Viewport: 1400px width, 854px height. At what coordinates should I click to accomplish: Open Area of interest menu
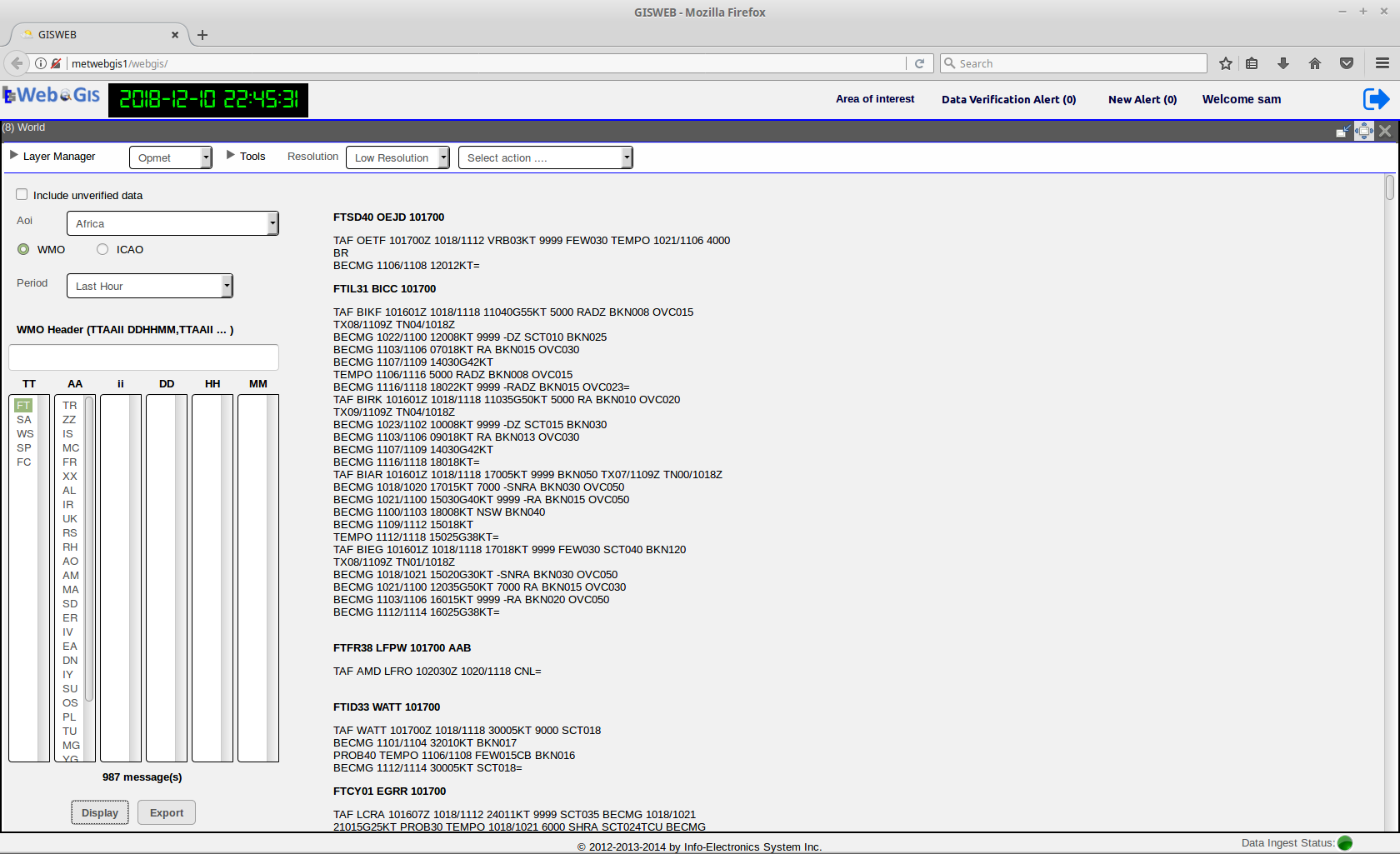tap(875, 99)
